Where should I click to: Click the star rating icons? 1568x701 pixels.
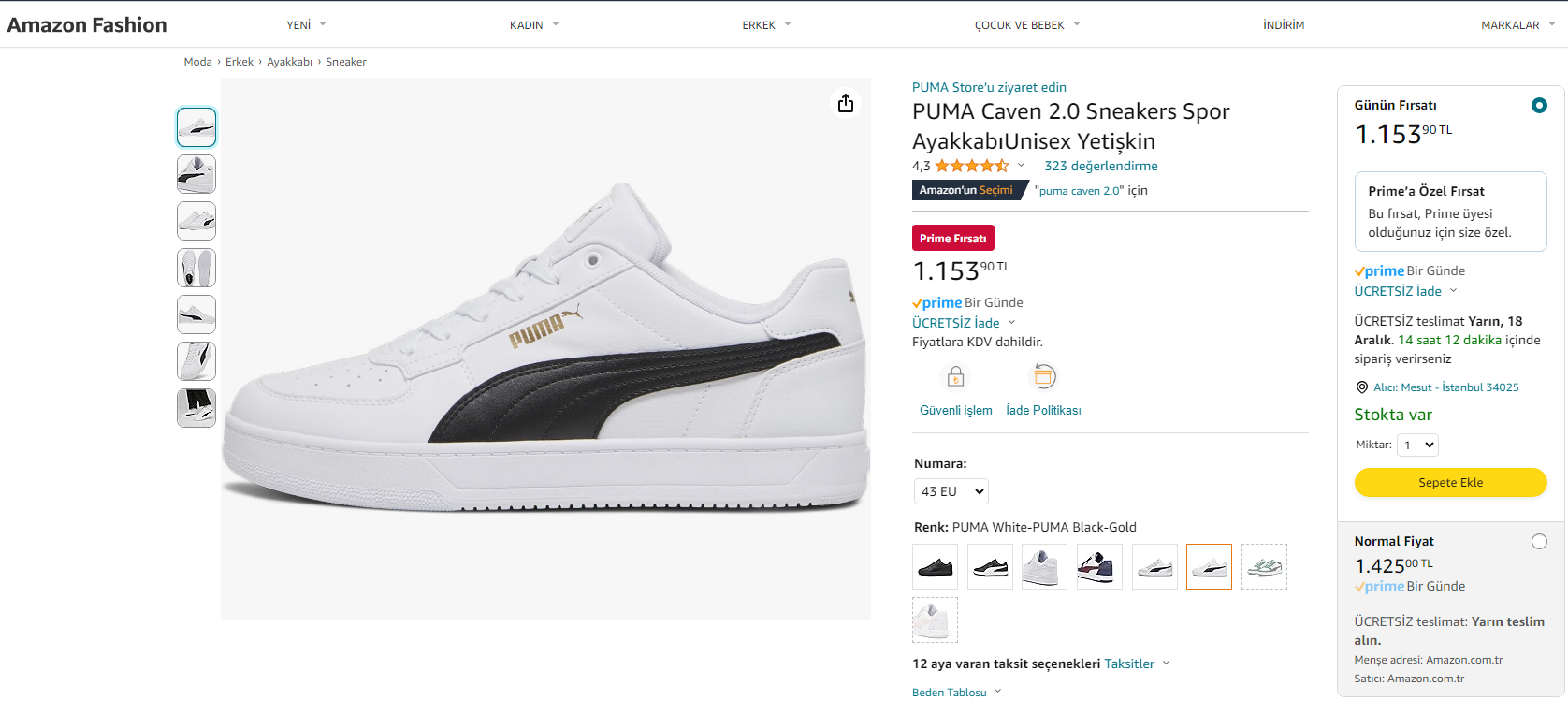click(972, 166)
